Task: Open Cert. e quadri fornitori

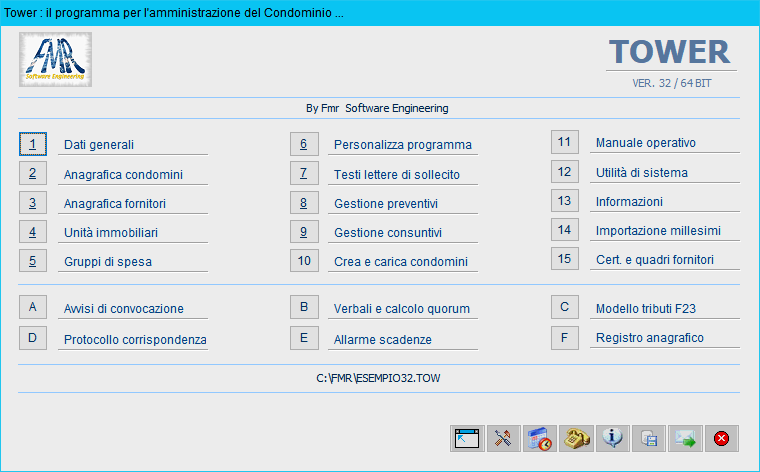Action: click(655, 260)
